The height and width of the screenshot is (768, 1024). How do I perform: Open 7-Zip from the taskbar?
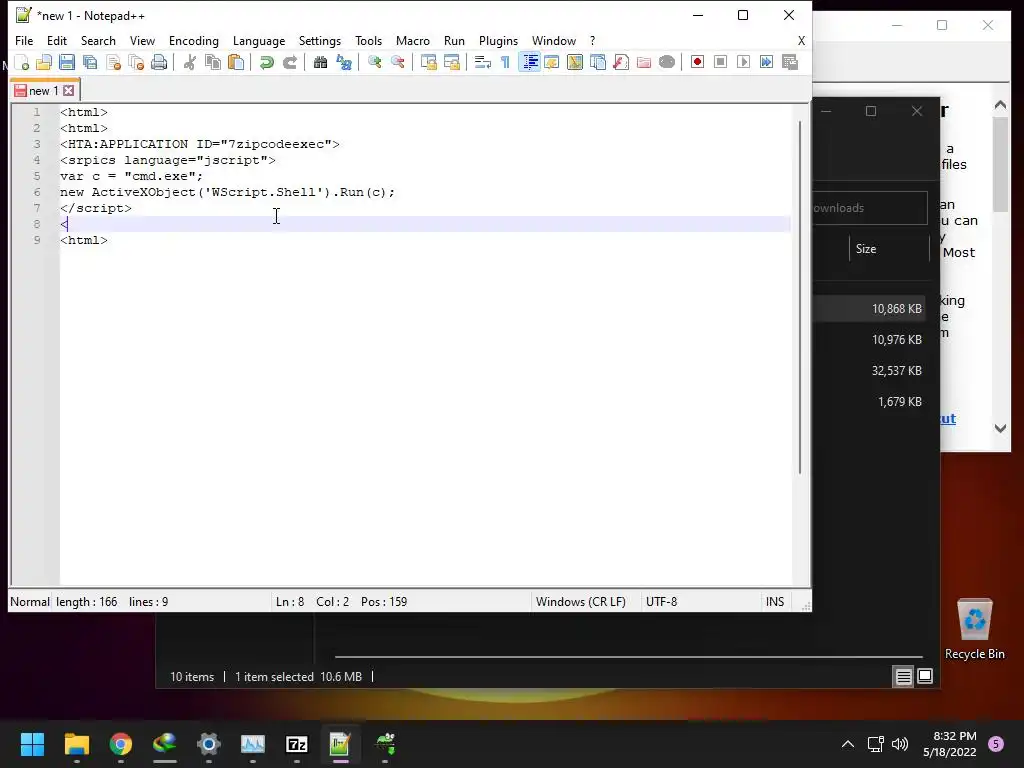click(x=296, y=744)
